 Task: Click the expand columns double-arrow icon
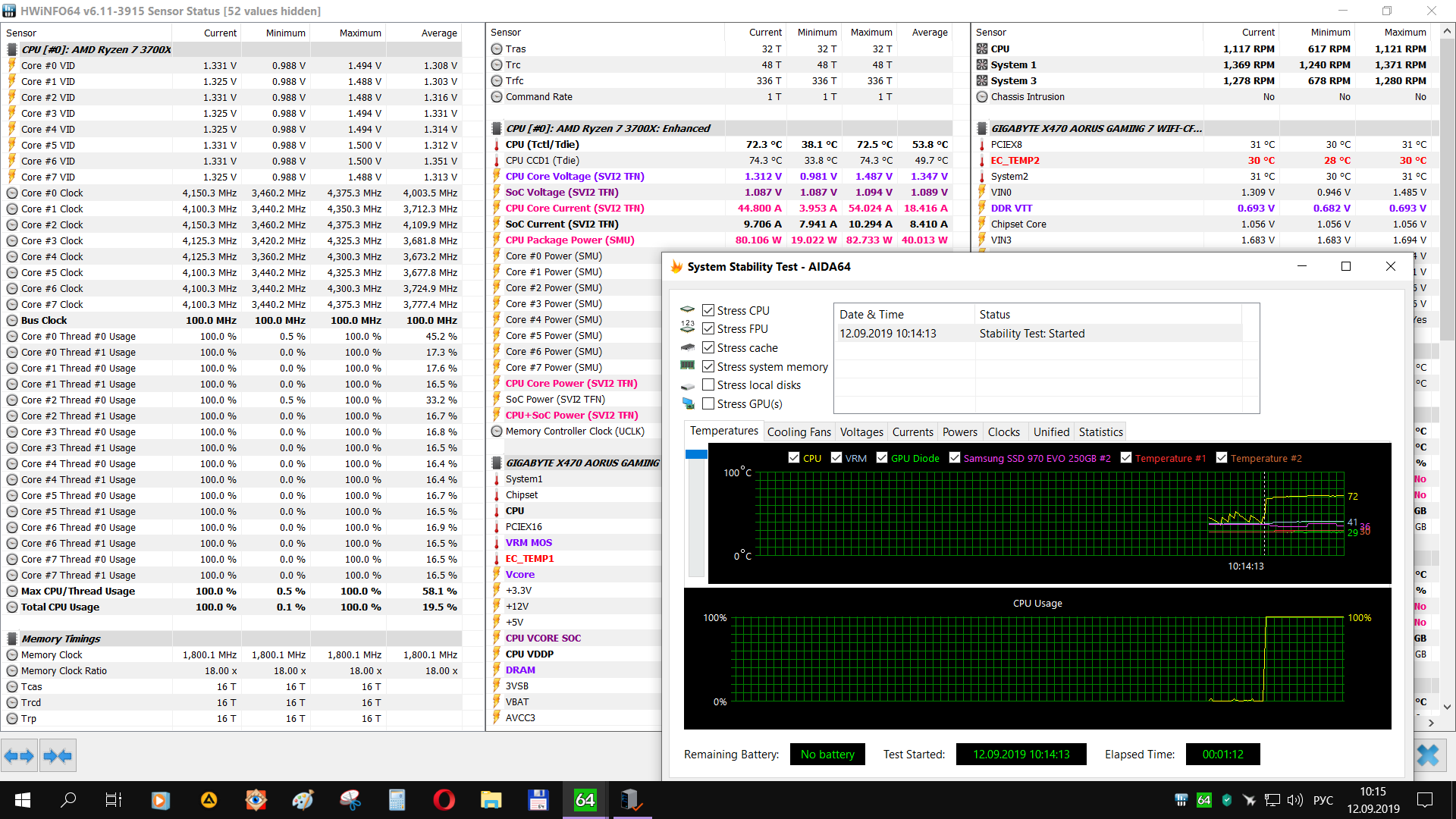[x=19, y=755]
